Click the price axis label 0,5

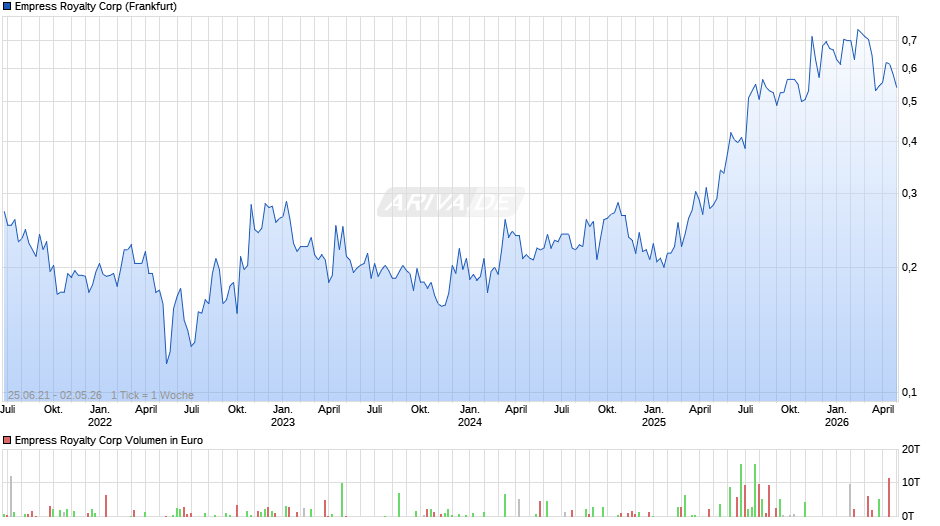pyautogui.click(x=909, y=101)
